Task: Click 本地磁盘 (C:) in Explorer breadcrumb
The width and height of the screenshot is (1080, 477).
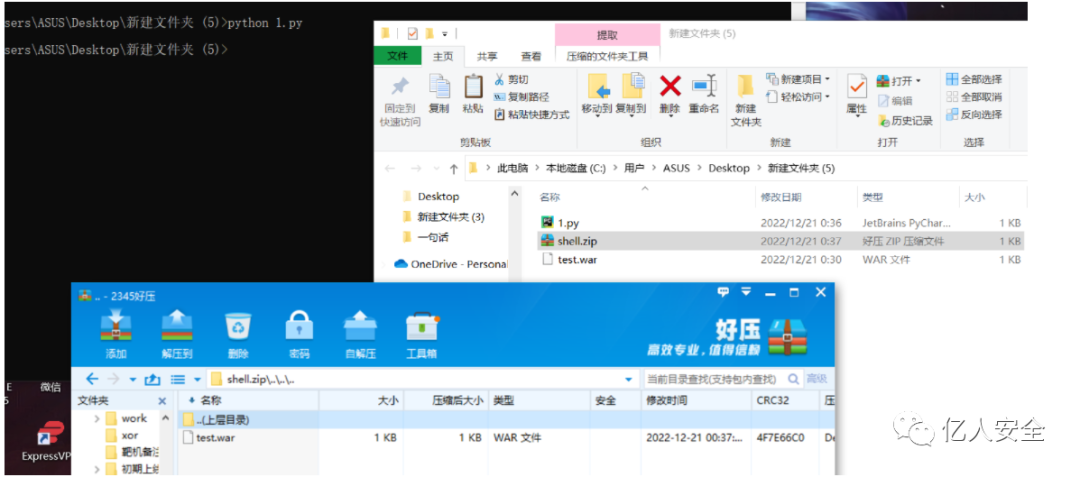Action: (576, 168)
